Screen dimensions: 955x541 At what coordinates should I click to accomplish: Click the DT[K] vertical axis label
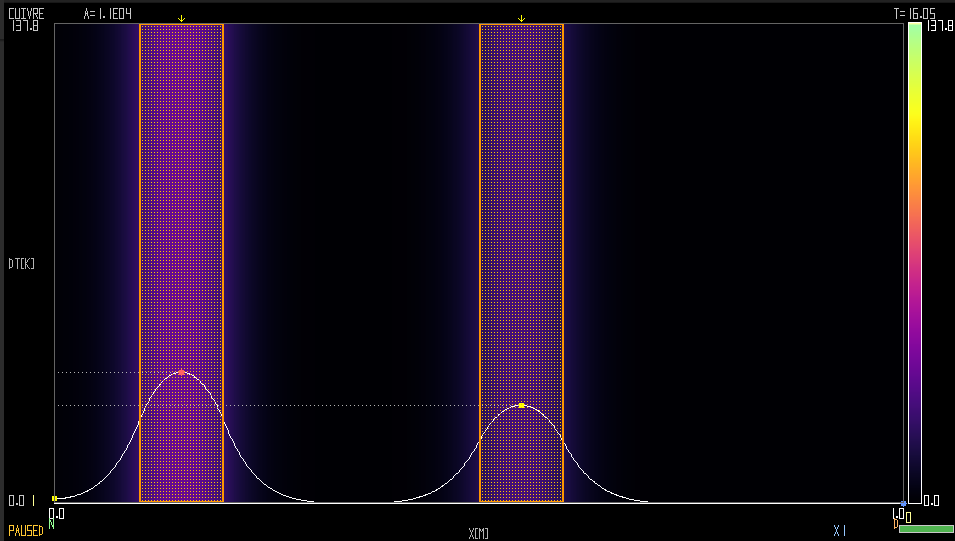pos(21,264)
